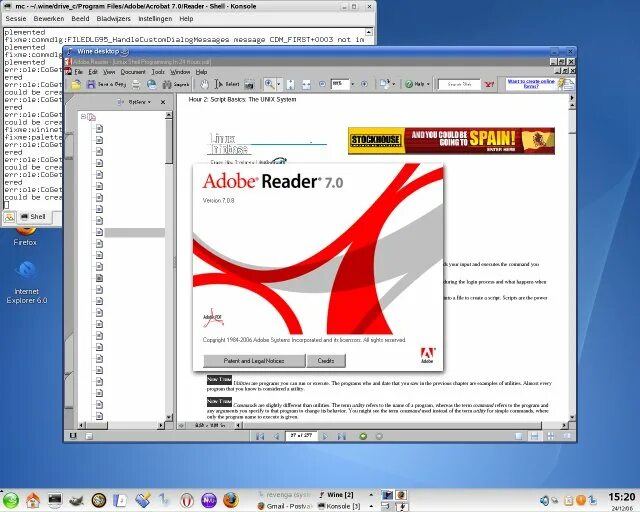
Task: Click the Search binoculars toolbar button
Action: (x=176, y=85)
